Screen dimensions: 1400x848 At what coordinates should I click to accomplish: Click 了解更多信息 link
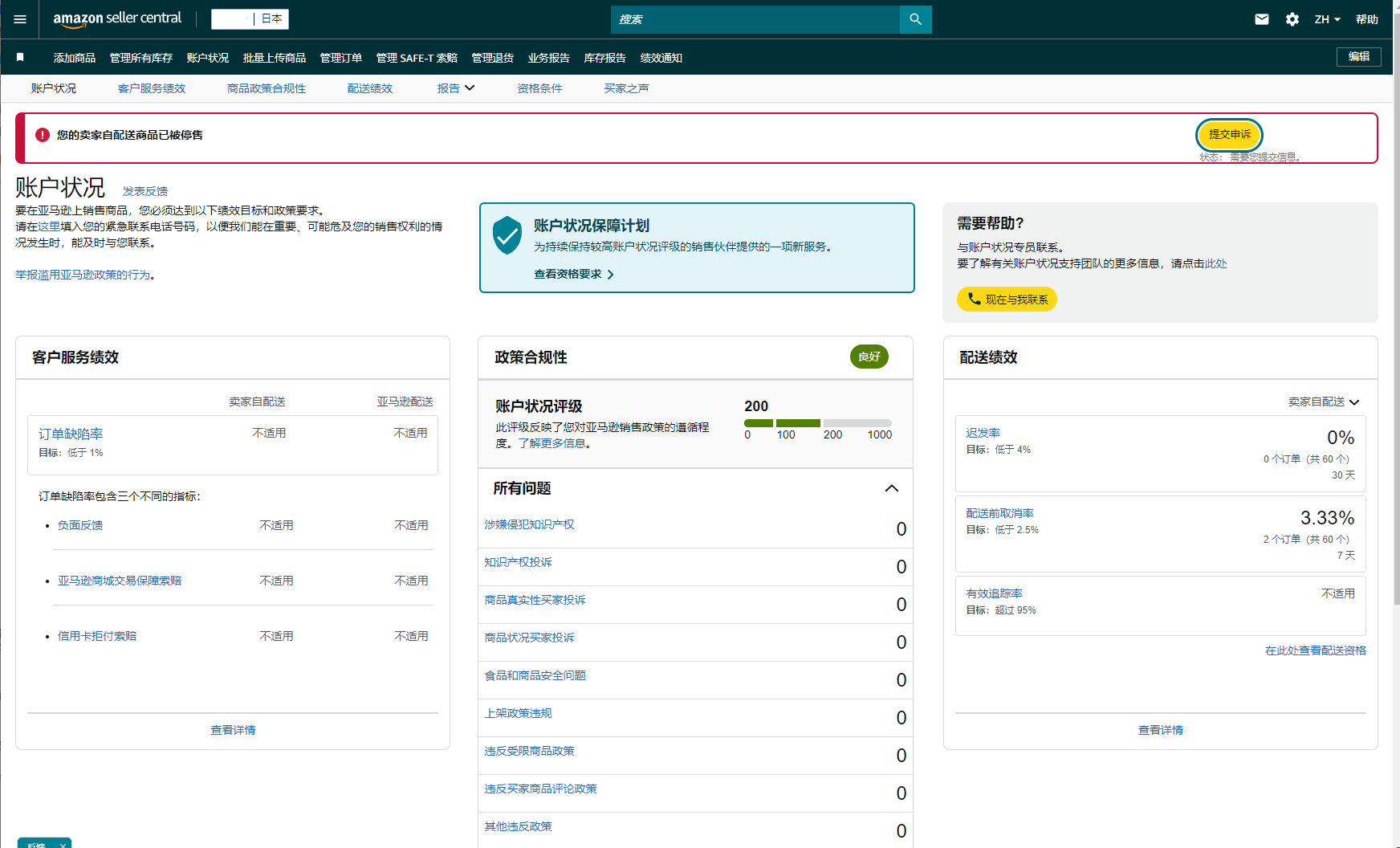pos(551,443)
